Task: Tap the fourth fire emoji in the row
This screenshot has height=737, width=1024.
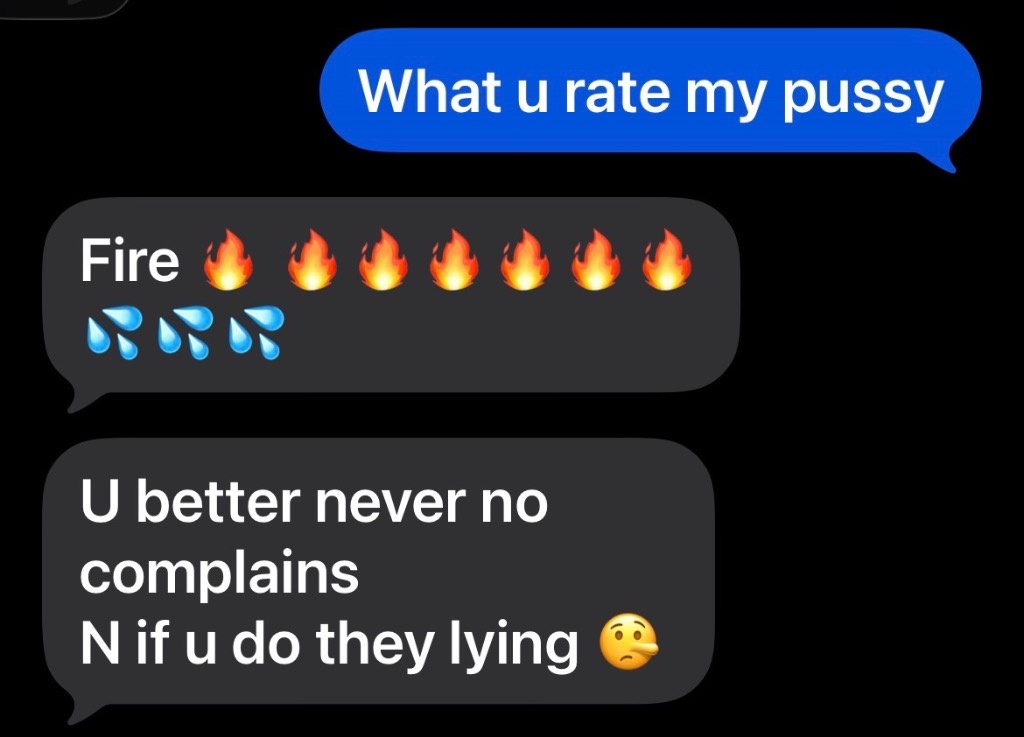Action: pyautogui.click(x=454, y=259)
